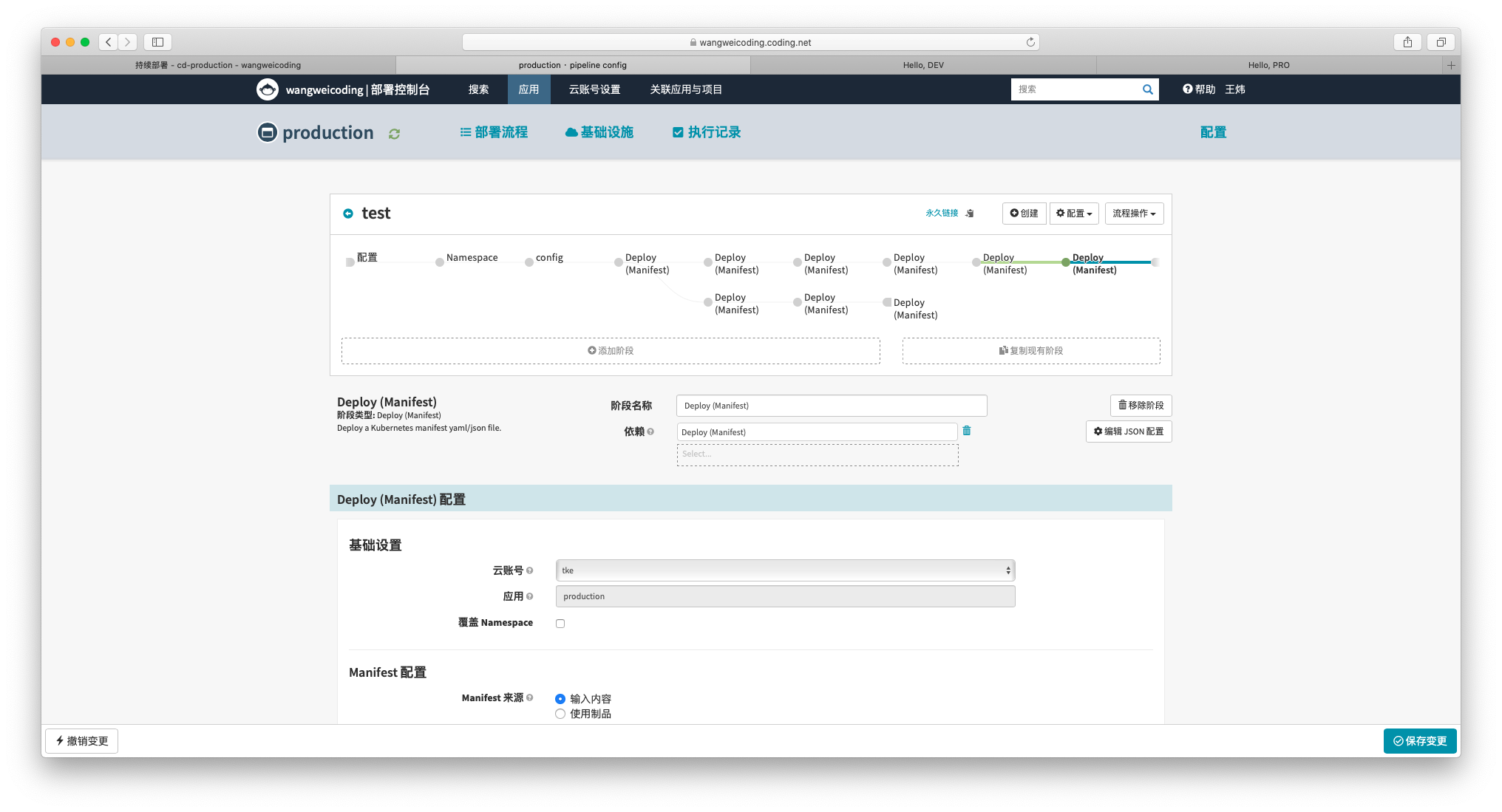Click the 刷新 refresh icon next to production
Screen dimensions: 1502x812
point(393,132)
